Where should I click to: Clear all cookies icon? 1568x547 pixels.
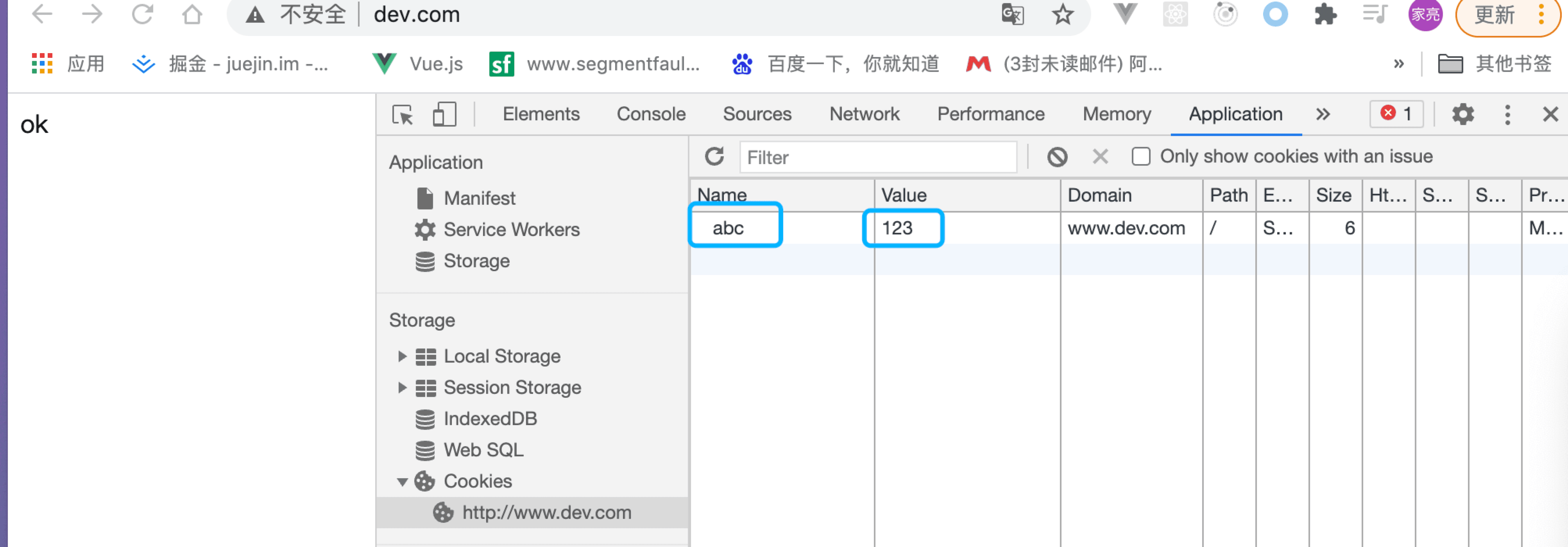(x=1057, y=157)
